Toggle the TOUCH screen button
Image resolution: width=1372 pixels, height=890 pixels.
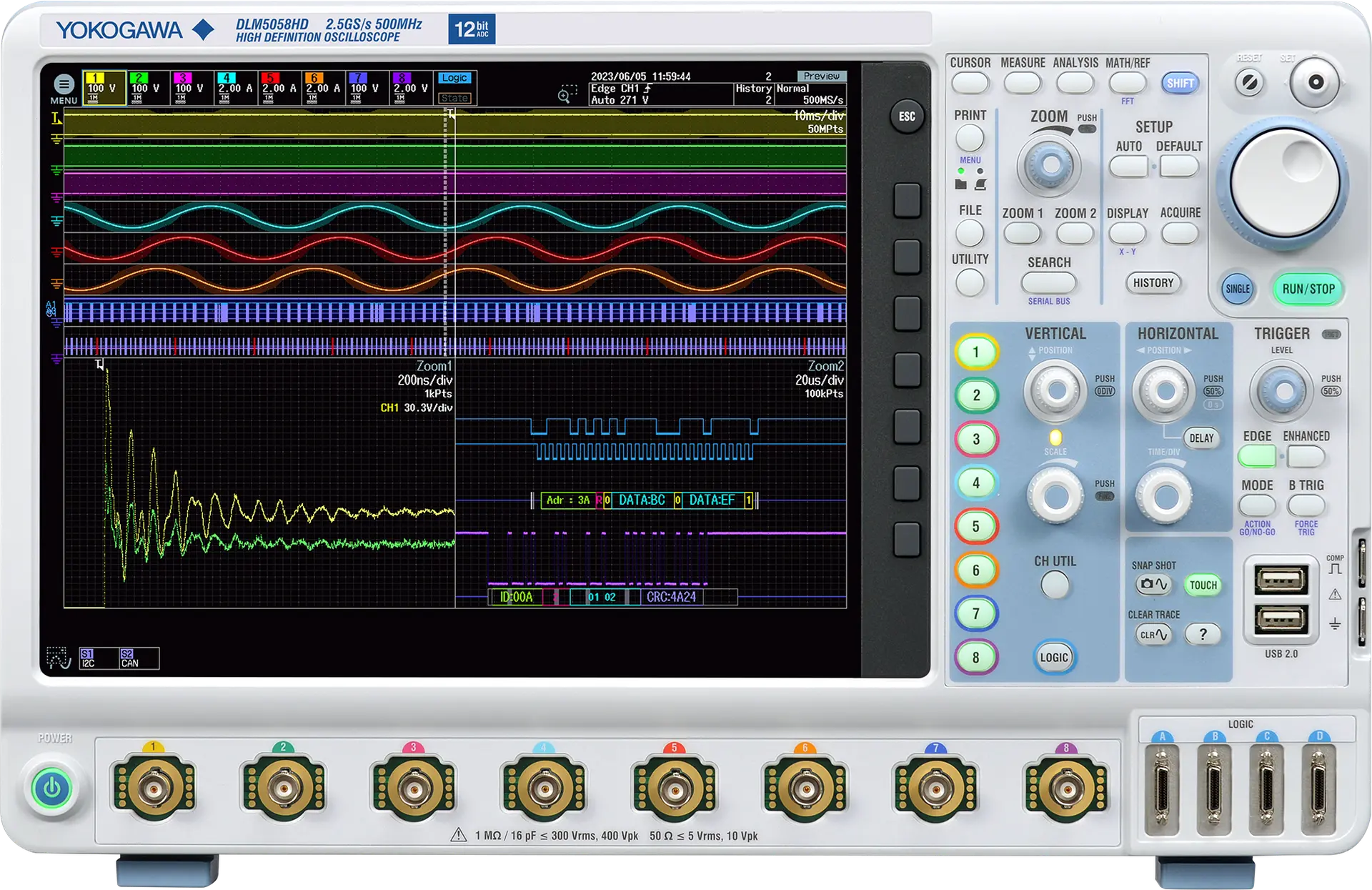click(1203, 585)
